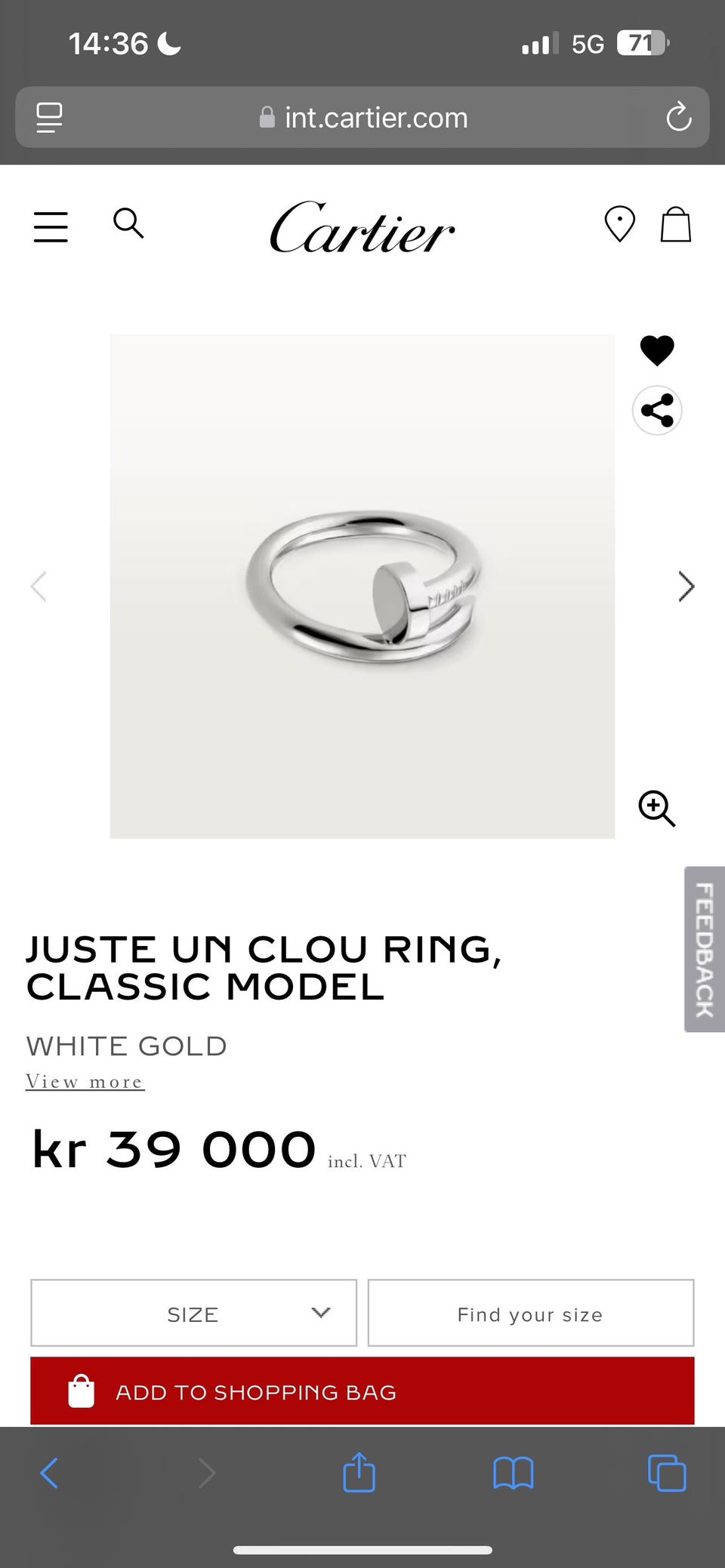Show previous product image with left arrow
Screen dimensions: 725x1568
39,586
